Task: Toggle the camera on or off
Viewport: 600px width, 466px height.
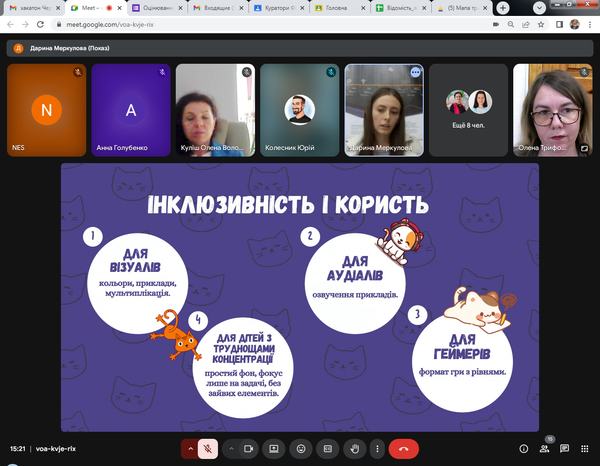Action: point(247,449)
